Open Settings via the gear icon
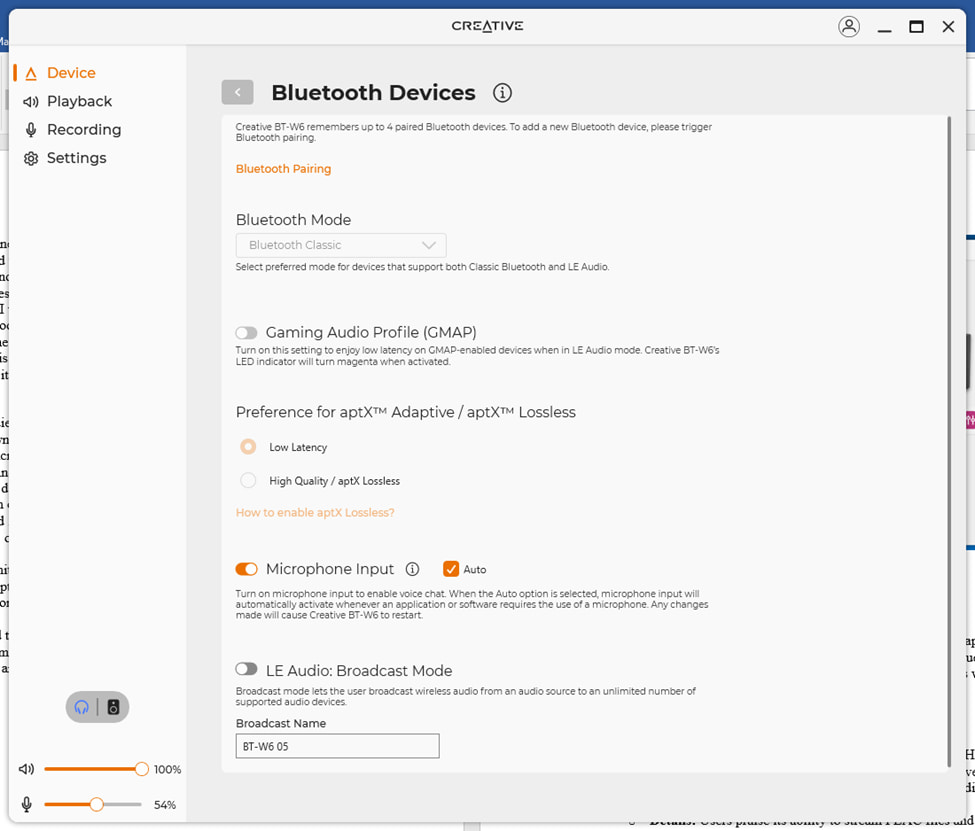 pos(31,158)
